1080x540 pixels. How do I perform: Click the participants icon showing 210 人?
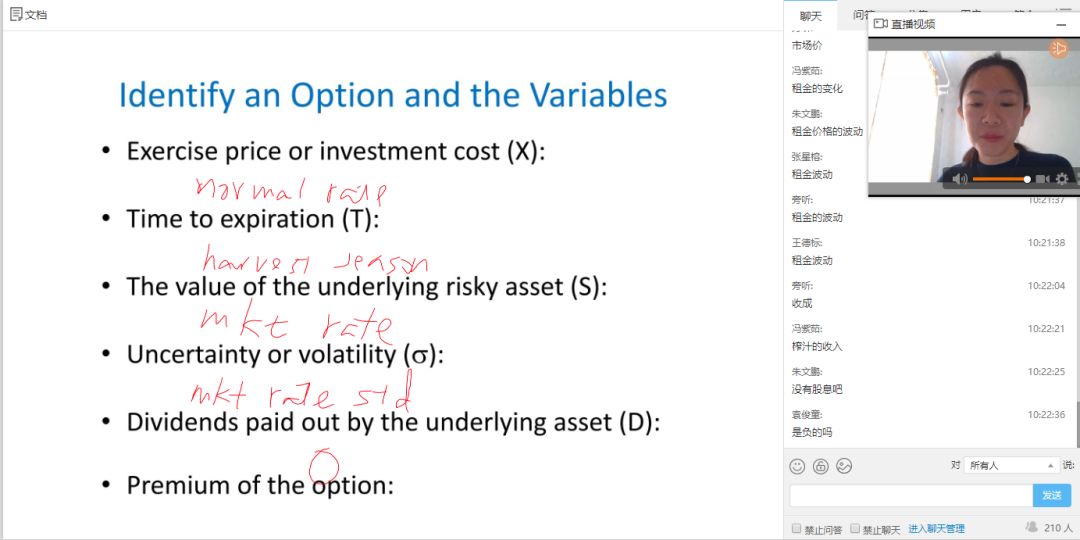[x=1031, y=527]
